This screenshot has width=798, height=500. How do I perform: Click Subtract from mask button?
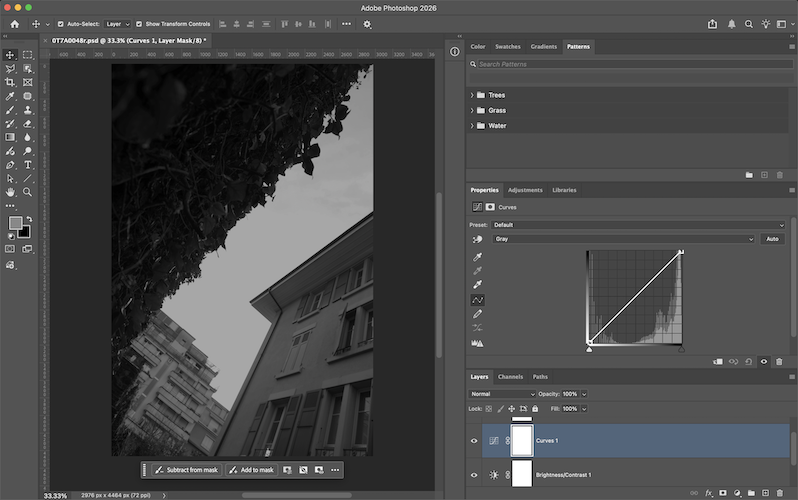click(187, 470)
